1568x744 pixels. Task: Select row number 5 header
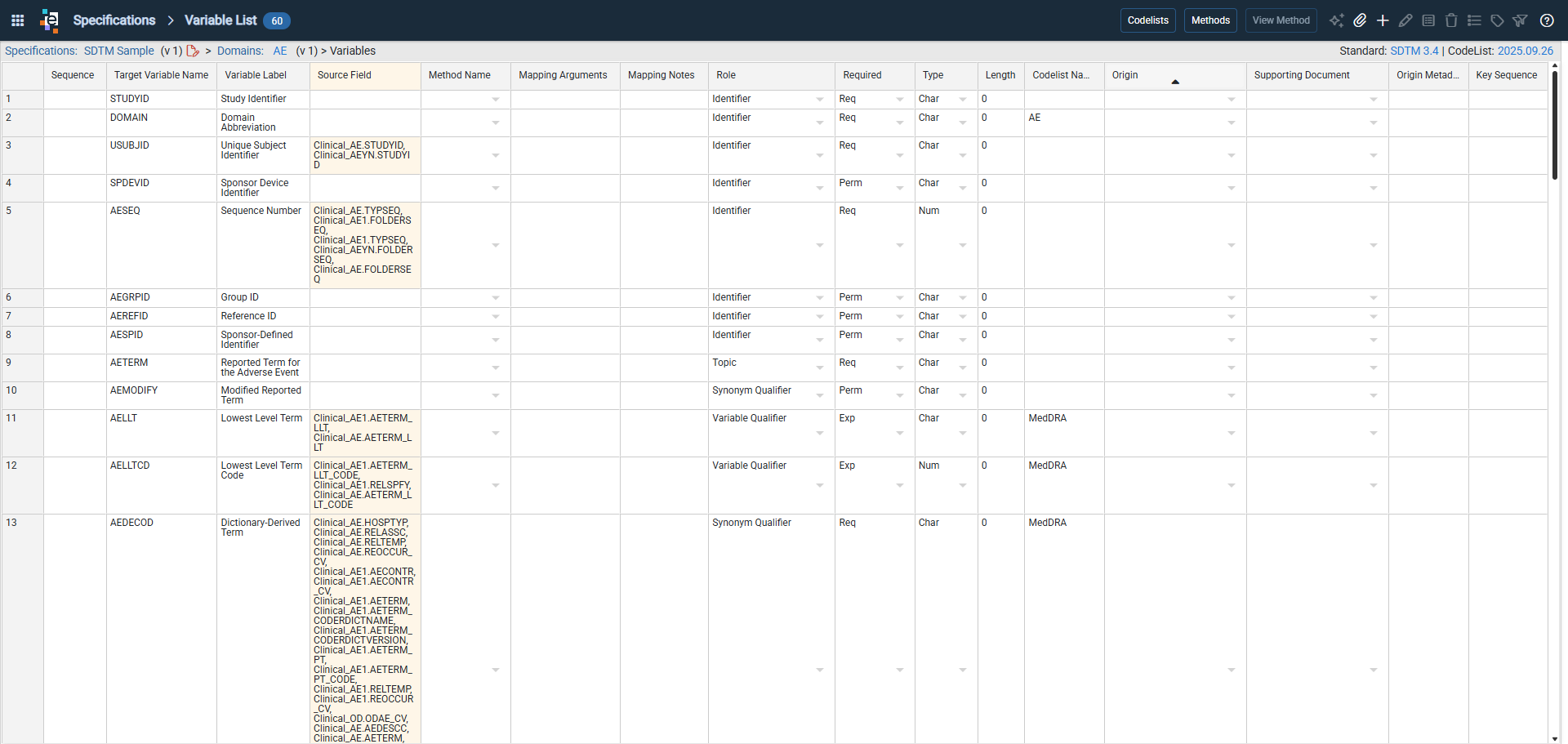tap(23, 245)
